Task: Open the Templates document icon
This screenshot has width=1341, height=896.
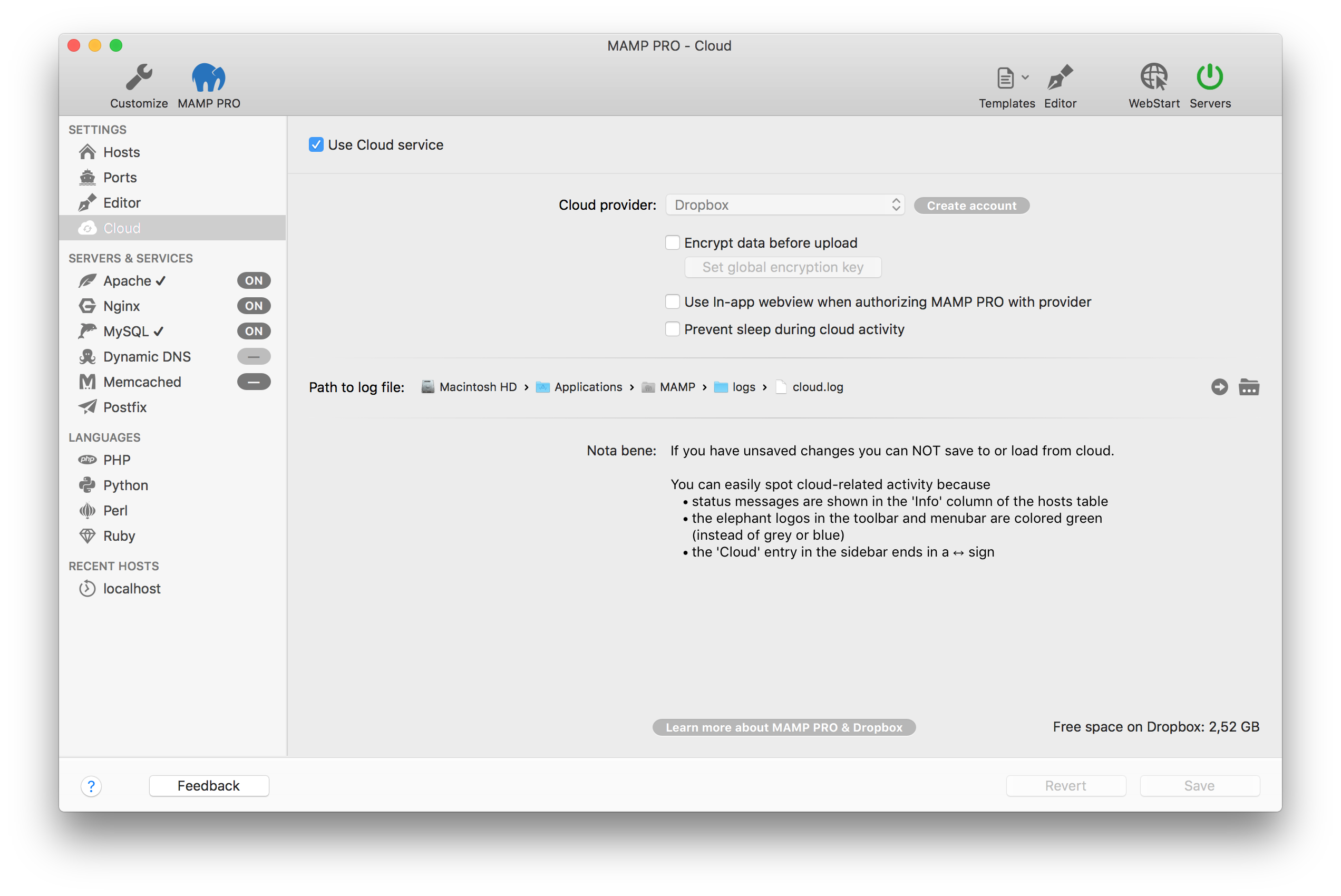Action: (x=1005, y=77)
